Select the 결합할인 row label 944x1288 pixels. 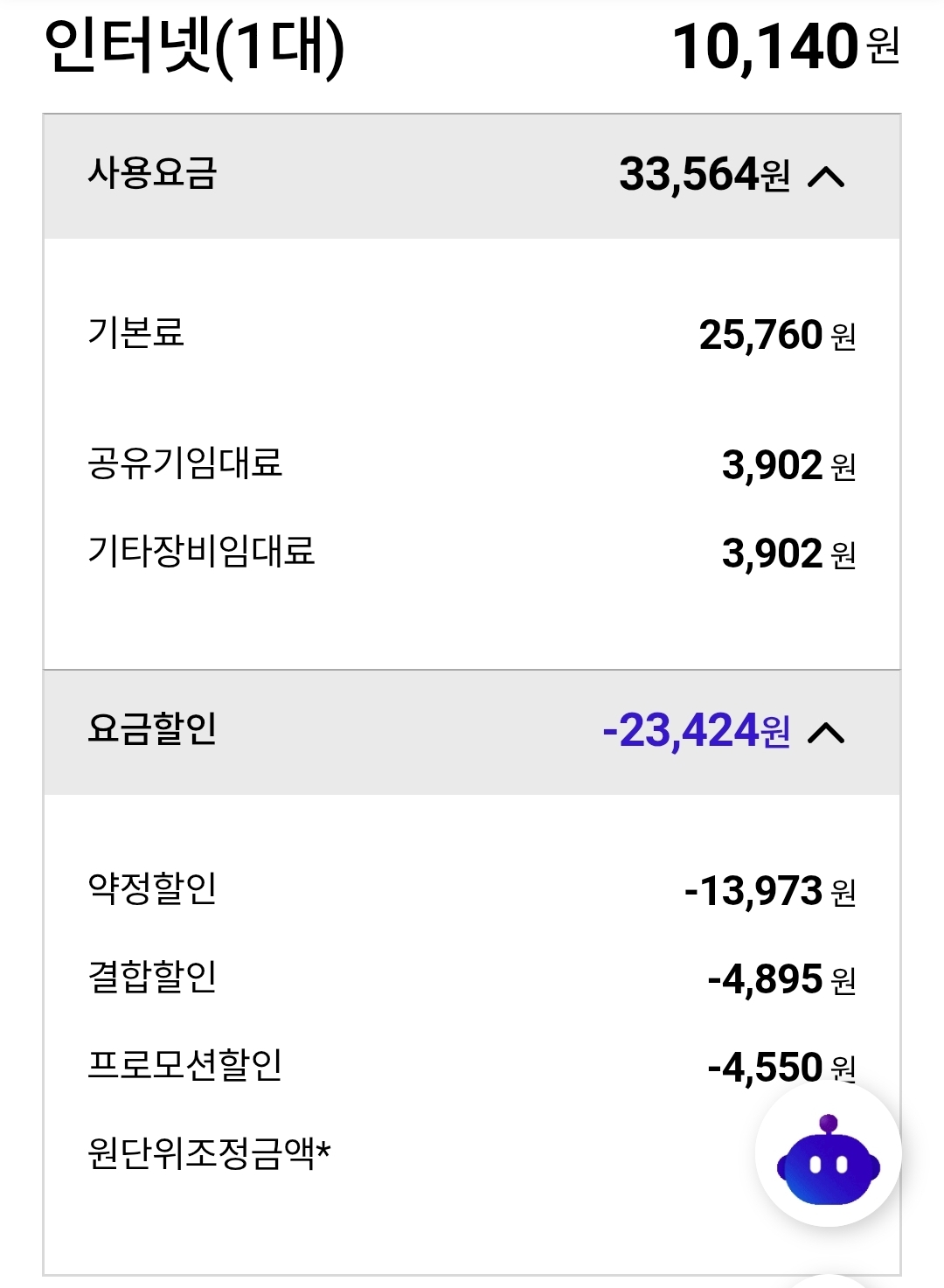pos(153,977)
